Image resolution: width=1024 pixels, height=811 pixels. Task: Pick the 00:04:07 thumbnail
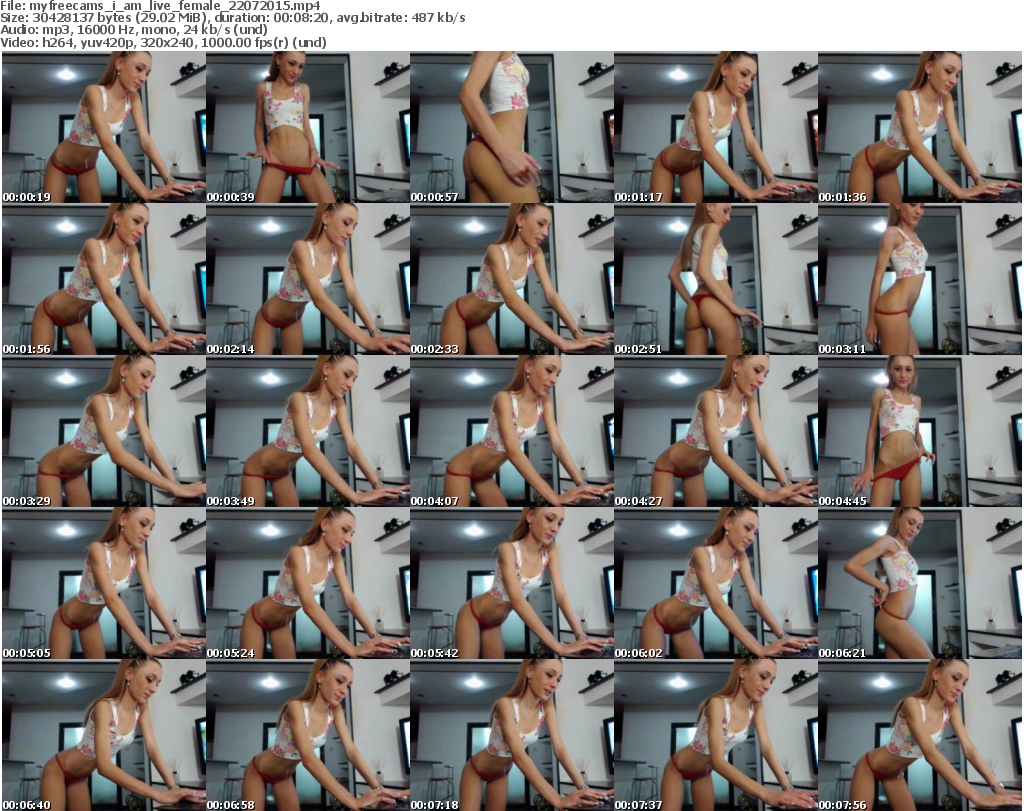(x=512, y=431)
